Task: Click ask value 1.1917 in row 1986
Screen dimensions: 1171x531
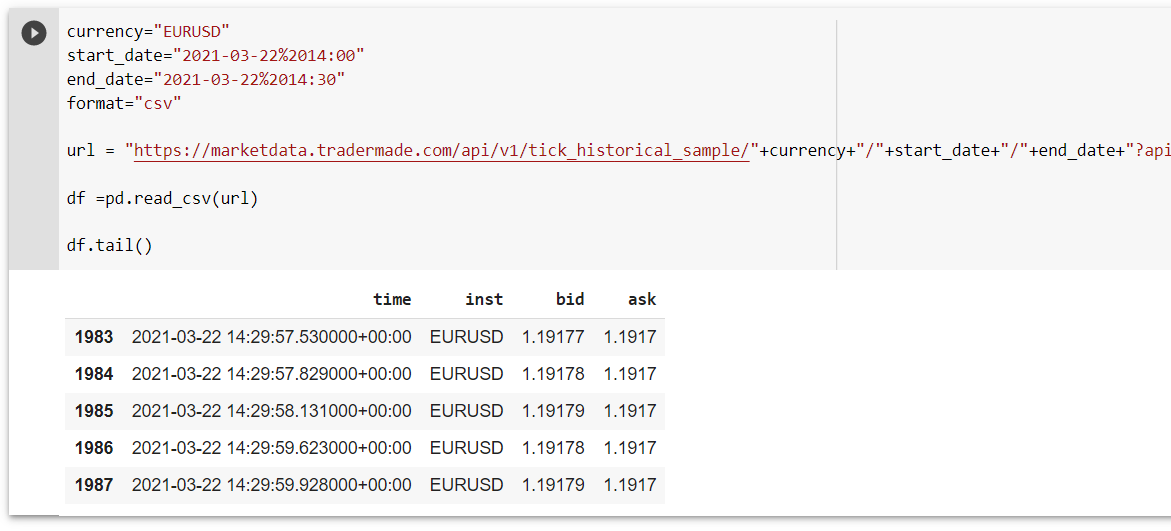Action: click(x=630, y=448)
